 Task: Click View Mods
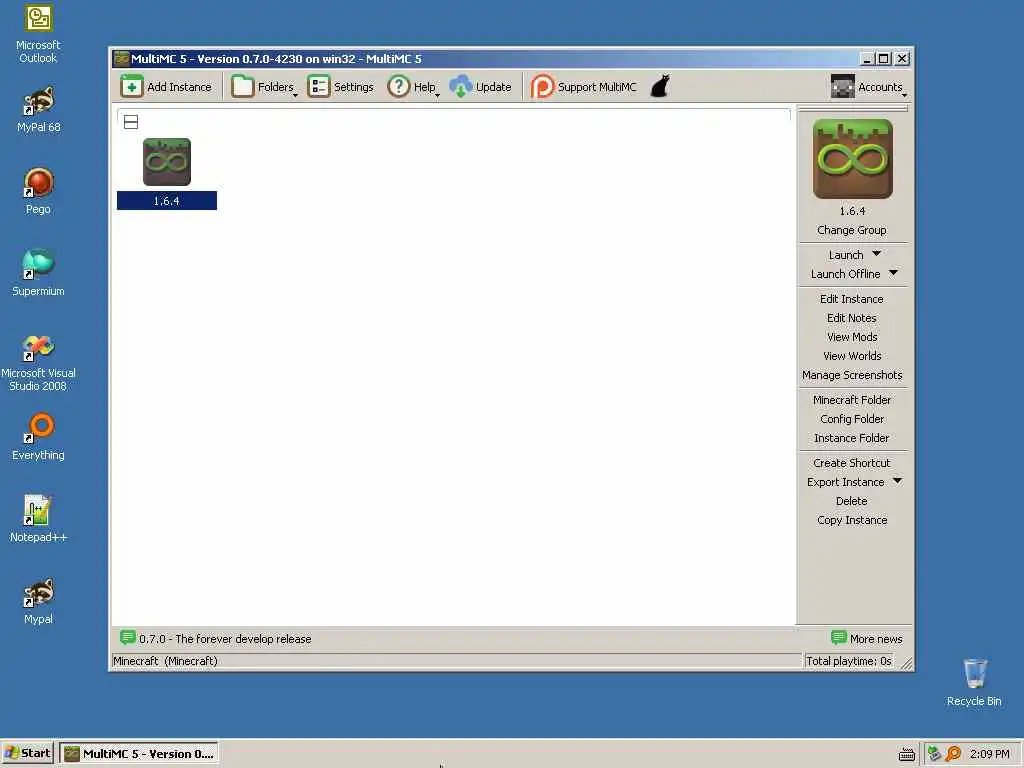coord(852,336)
